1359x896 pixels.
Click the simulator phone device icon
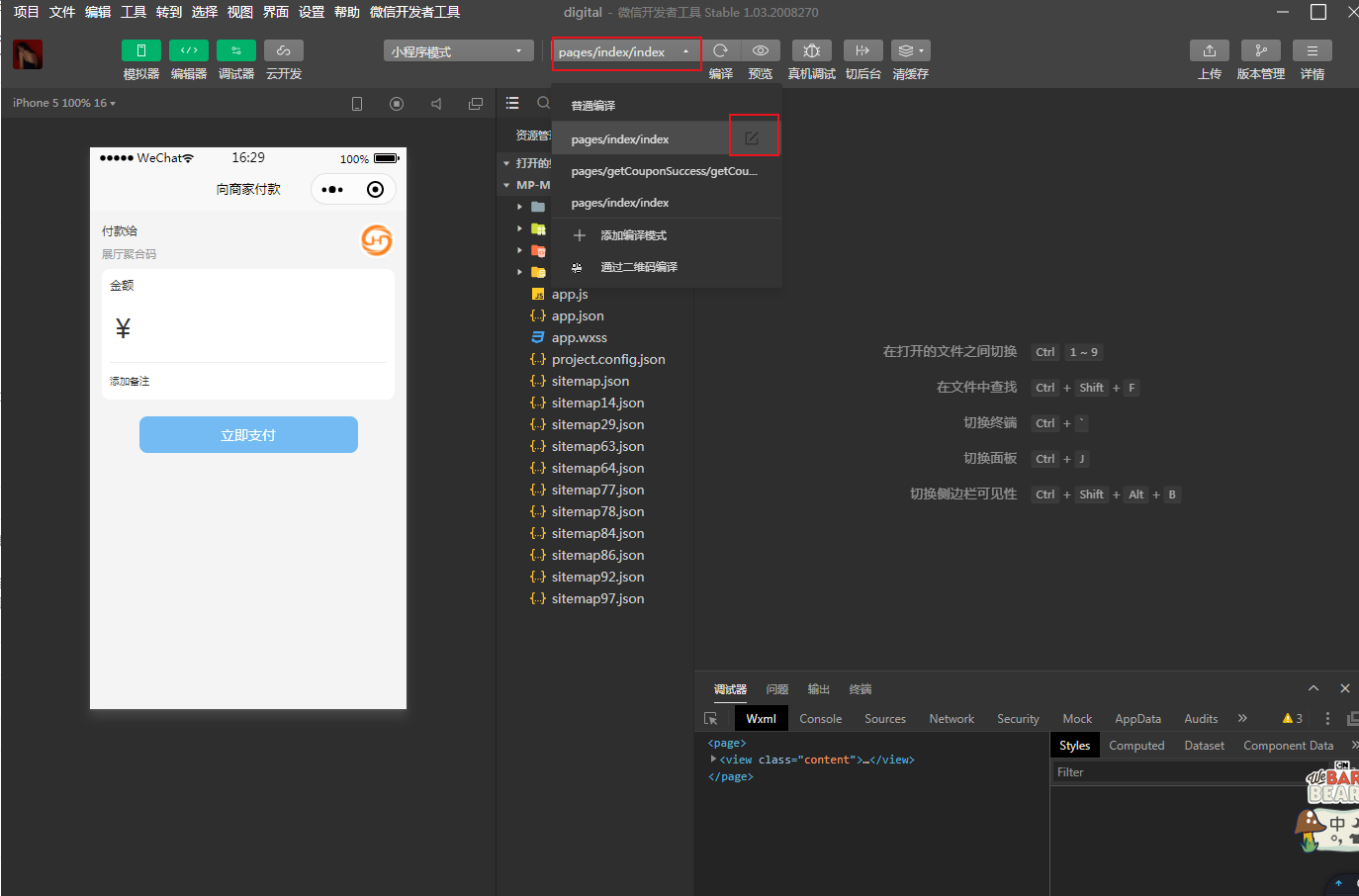tap(357, 104)
